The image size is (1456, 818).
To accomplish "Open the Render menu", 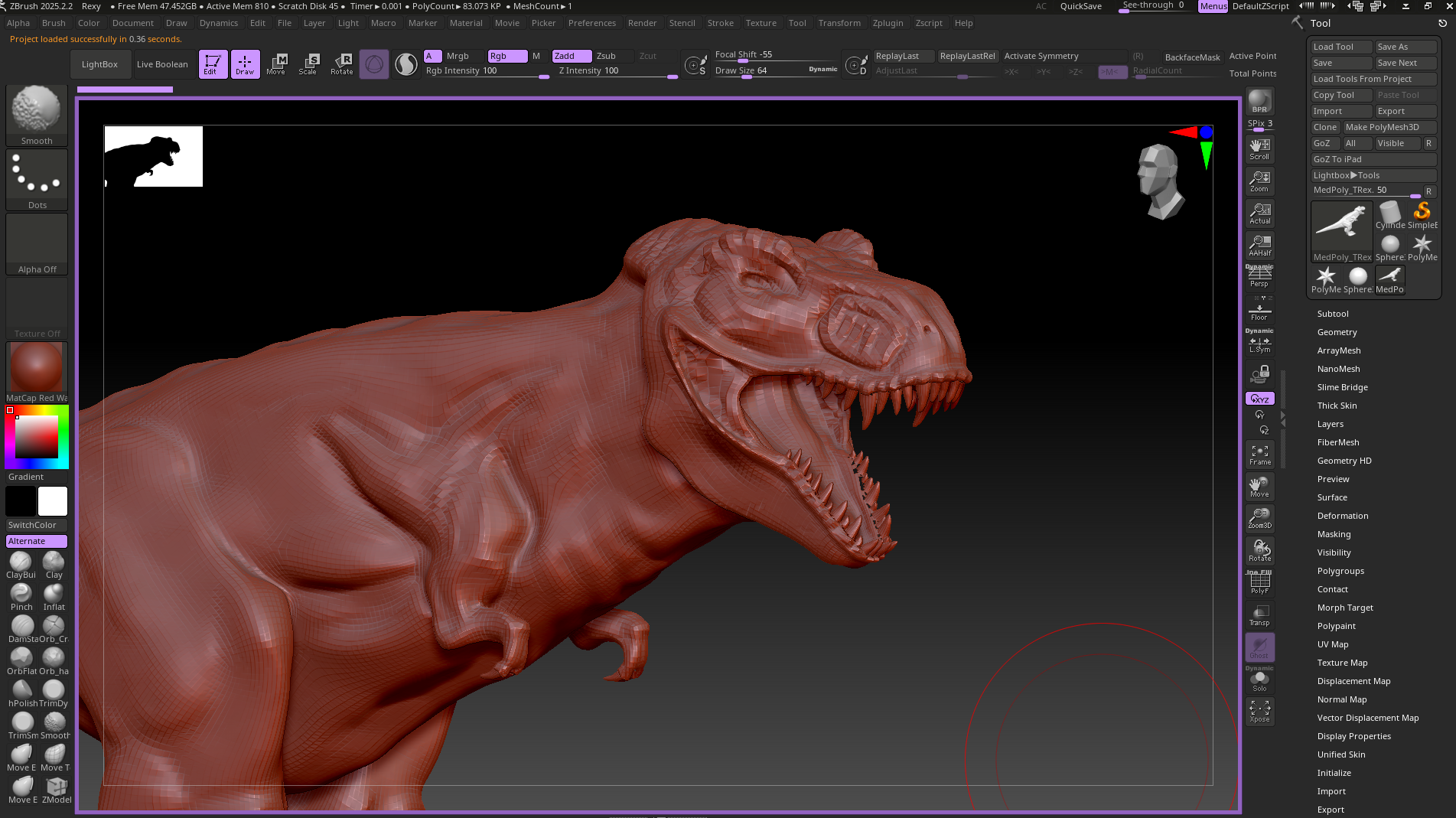I will pyautogui.click(x=642, y=23).
